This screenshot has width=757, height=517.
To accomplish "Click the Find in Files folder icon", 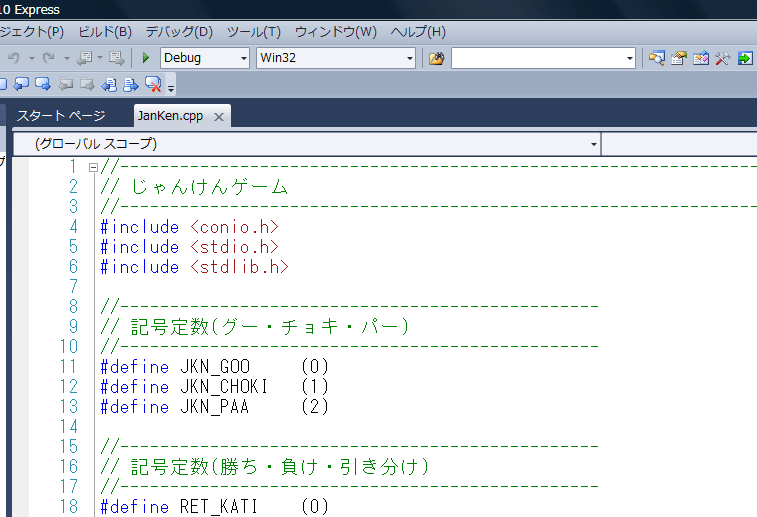I will (436, 58).
